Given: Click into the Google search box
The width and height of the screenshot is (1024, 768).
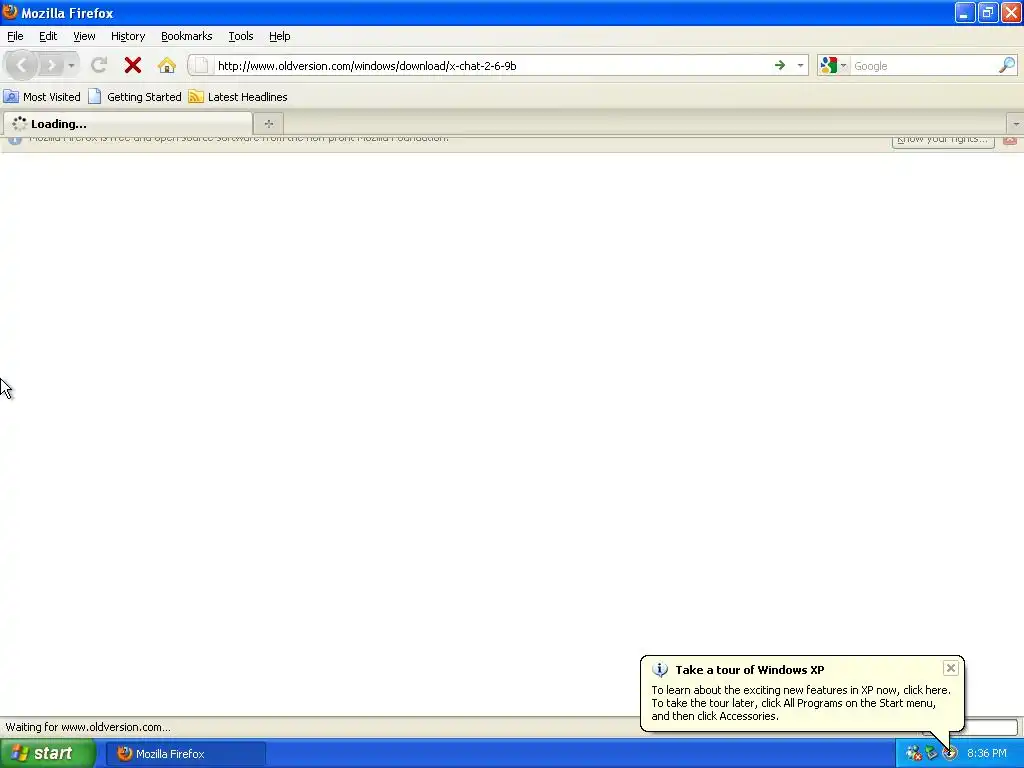Looking at the screenshot, I should (x=924, y=66).
